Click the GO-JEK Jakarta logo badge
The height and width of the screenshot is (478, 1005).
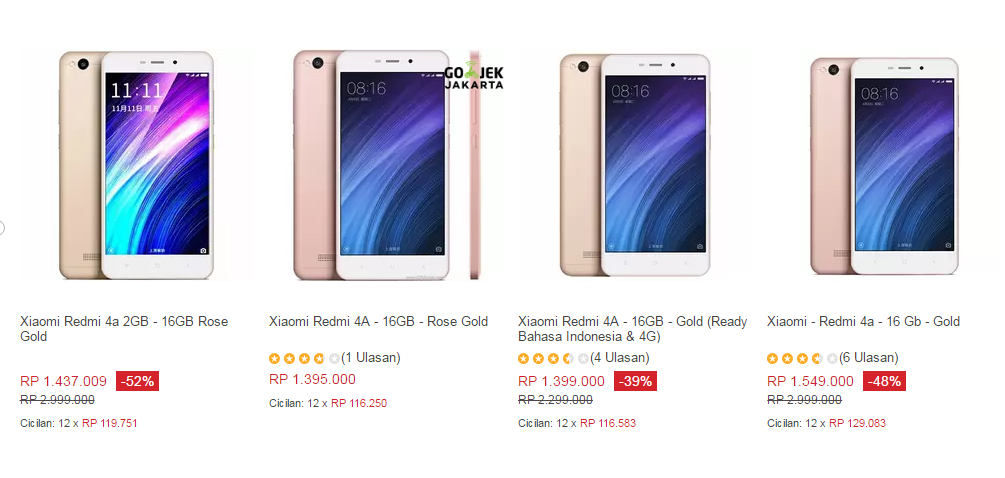click(474, 75)
